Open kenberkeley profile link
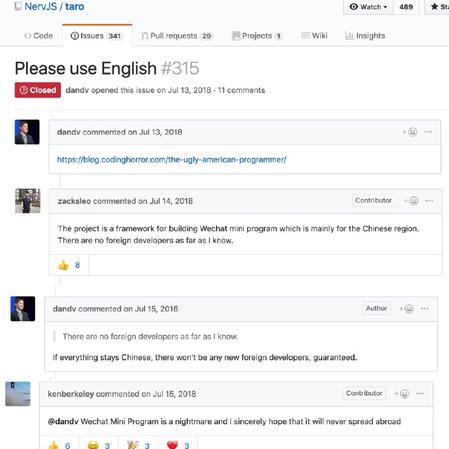The image size is (449, 449). pyautogui.click(x=71, y=394)
